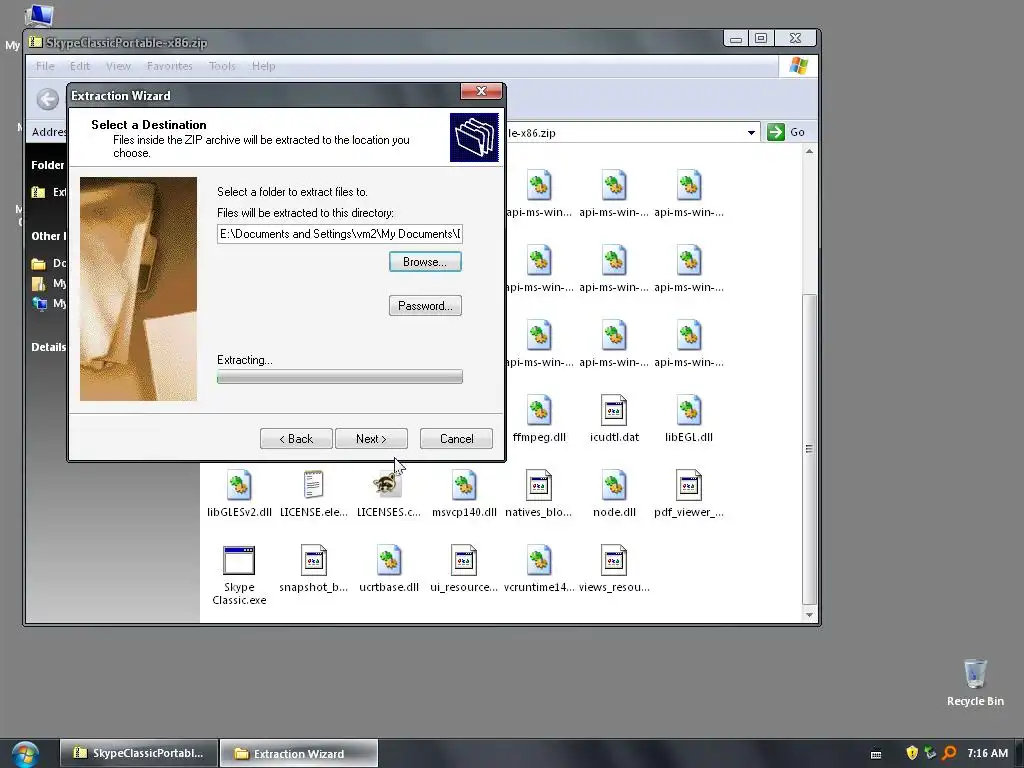Select the libEGL.dll file icon
This screenshot has width=1024, height=768.
(688, 411)
